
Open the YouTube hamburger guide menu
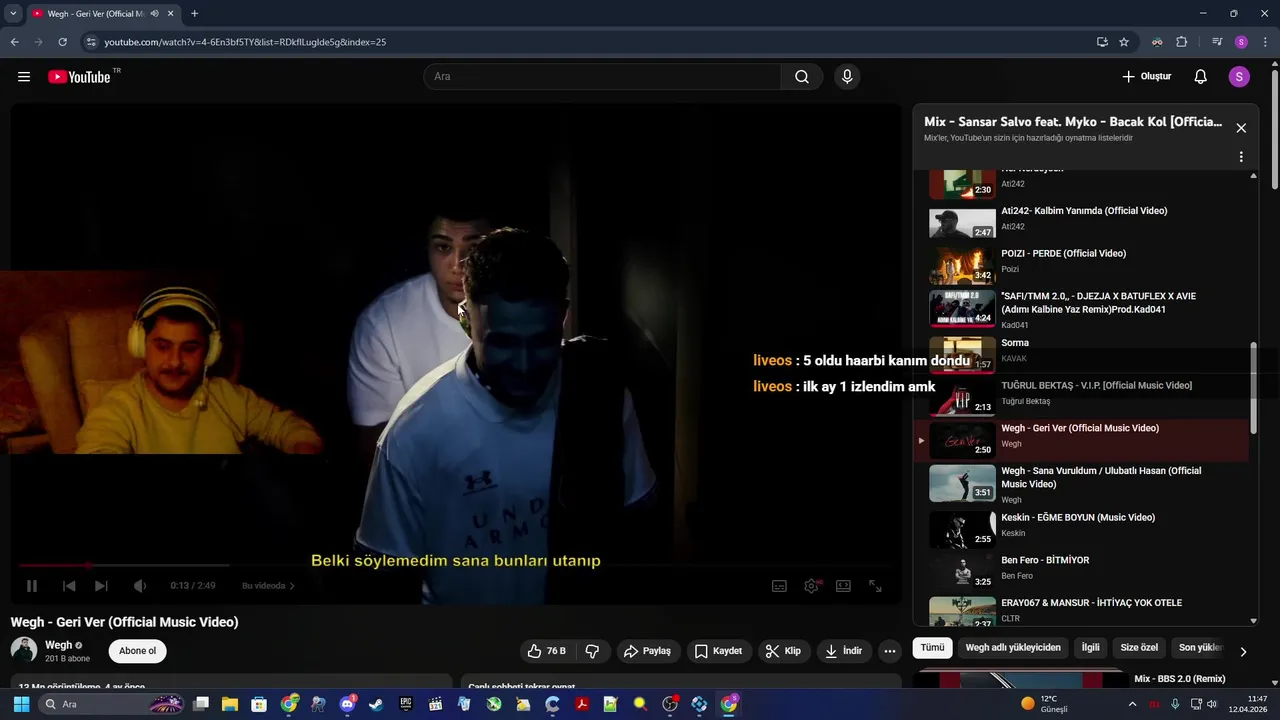coord(24,77)
